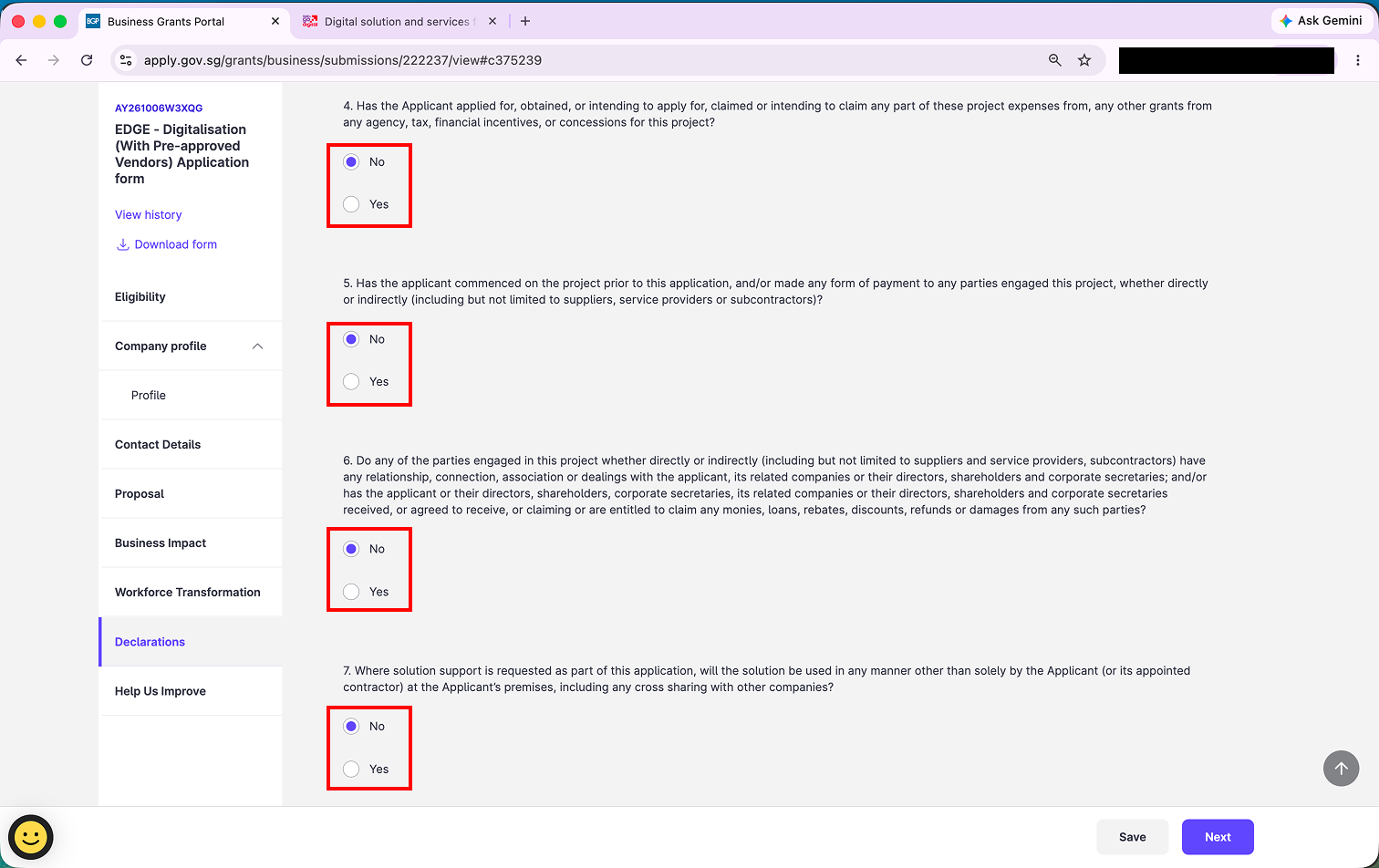
Task: Navigate to Proposal section
Action: (191, 494)
